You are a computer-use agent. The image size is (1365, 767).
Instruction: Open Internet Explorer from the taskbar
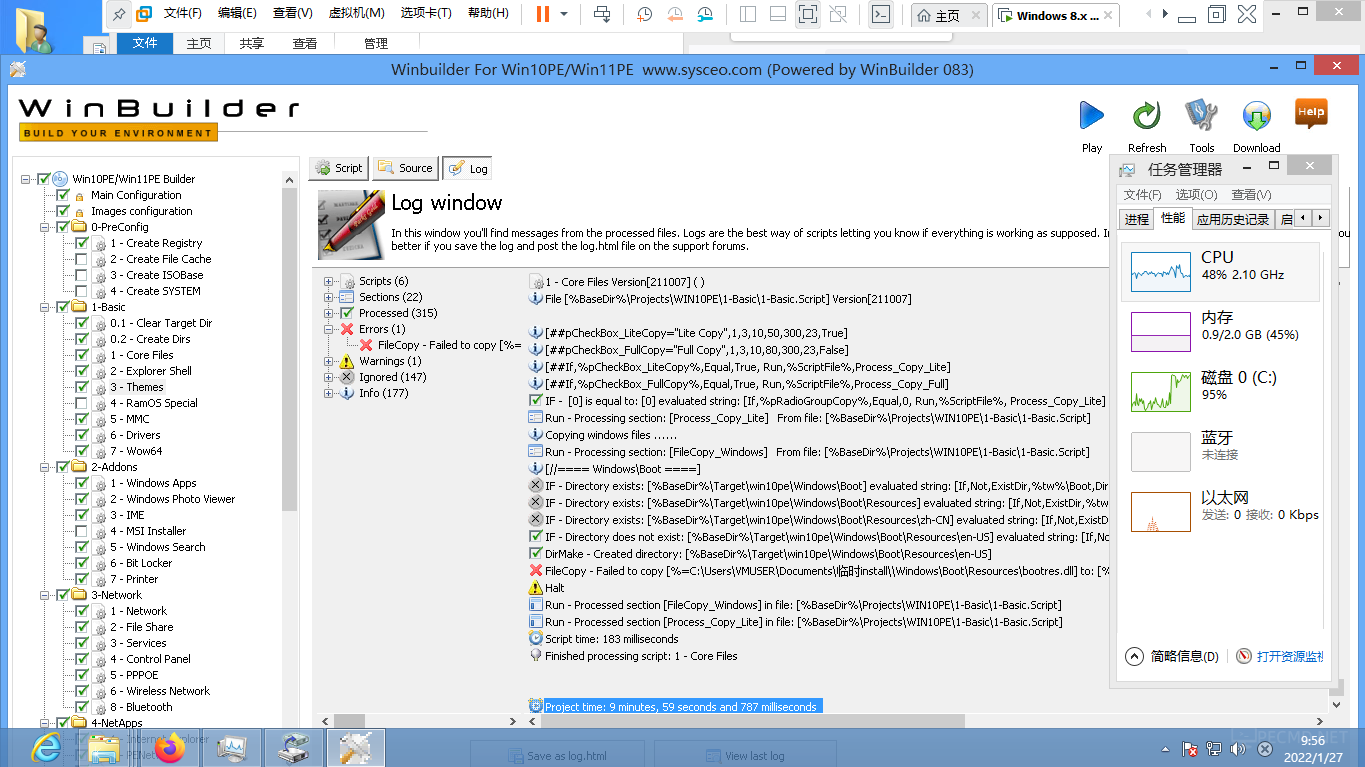46,747
